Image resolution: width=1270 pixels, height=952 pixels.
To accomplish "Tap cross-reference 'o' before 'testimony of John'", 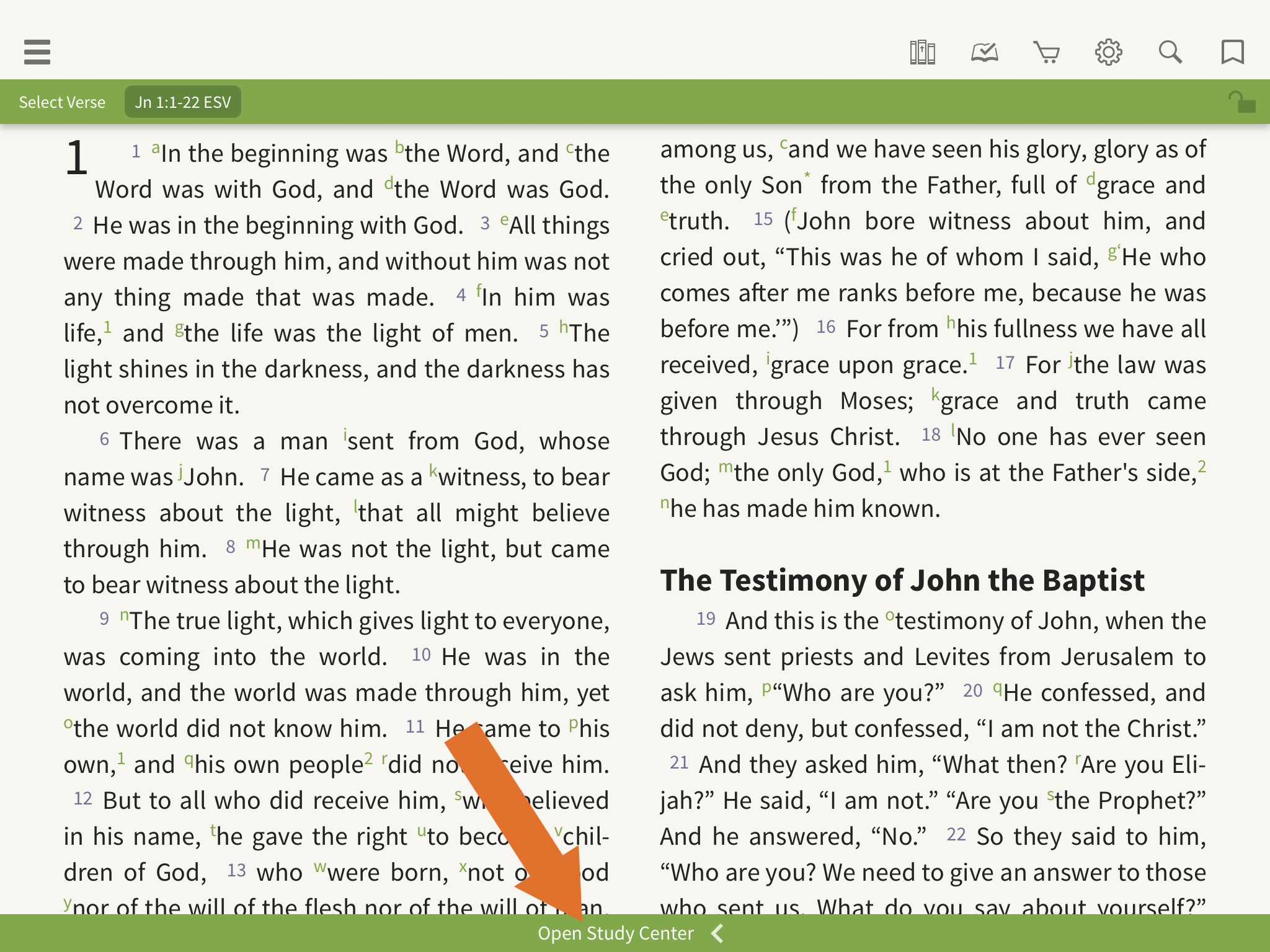I will click(x=890, y=615).
